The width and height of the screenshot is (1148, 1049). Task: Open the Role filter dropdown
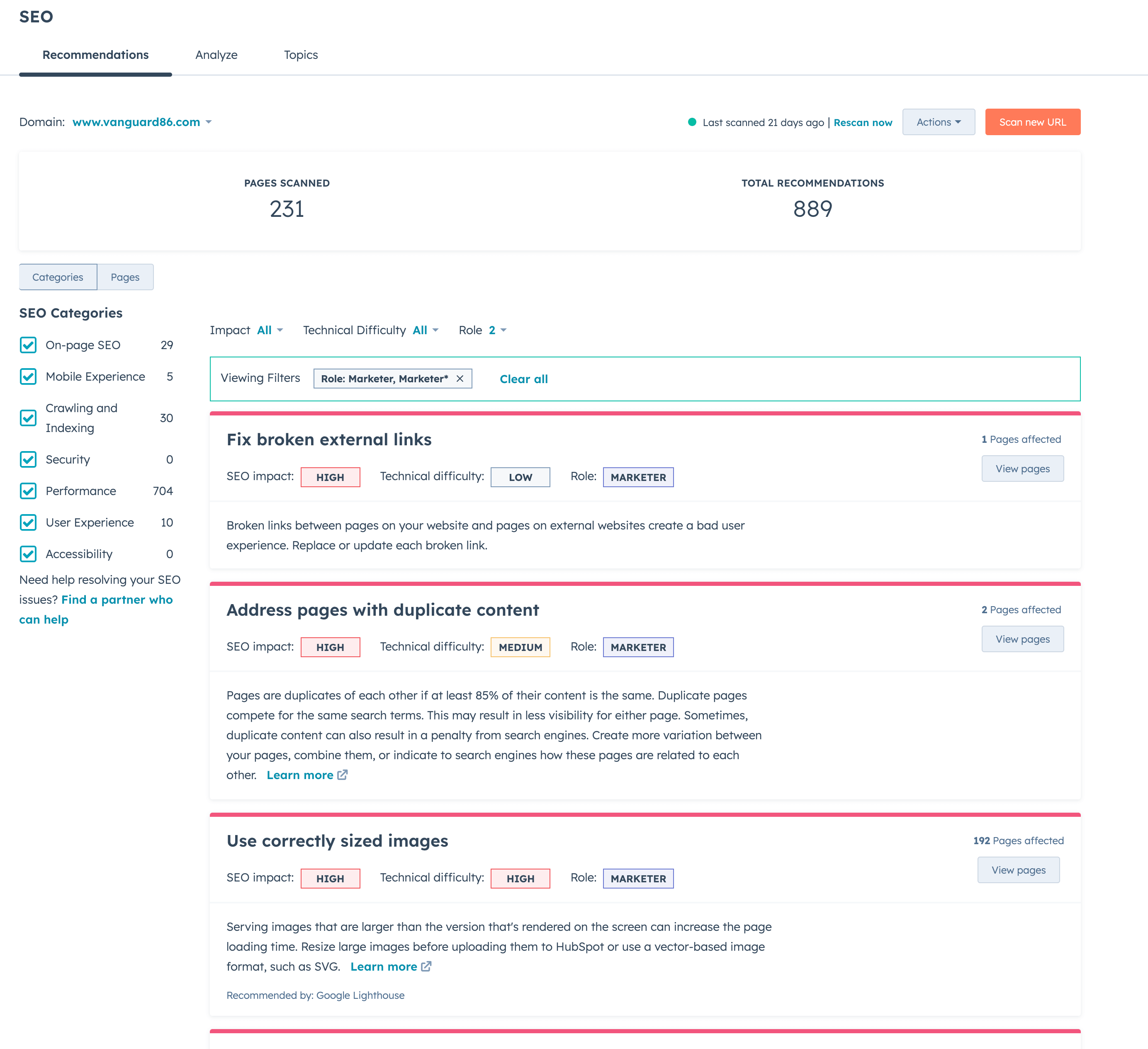point(496,330)
